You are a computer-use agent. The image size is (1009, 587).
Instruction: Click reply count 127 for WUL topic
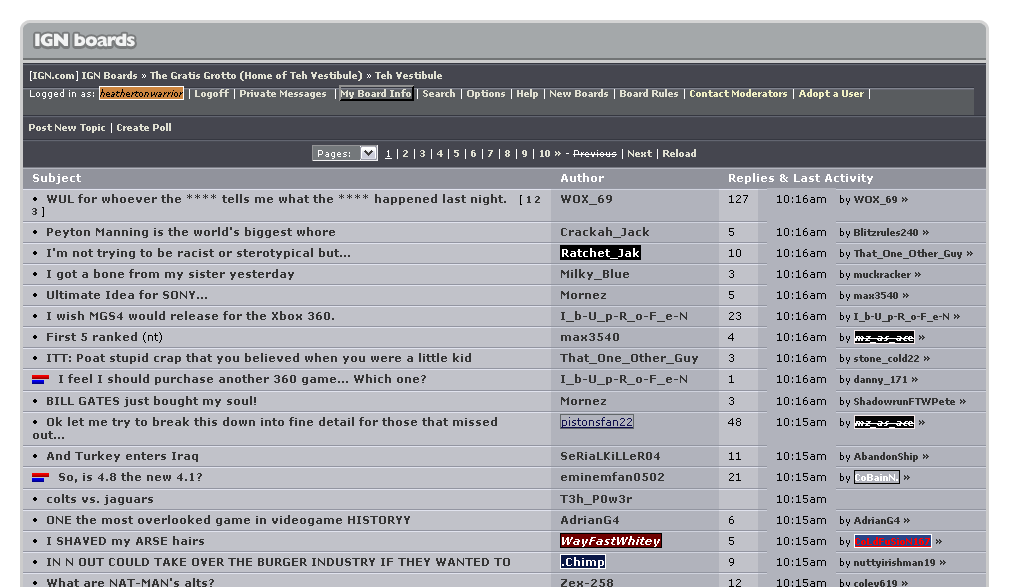coord(738,199)
